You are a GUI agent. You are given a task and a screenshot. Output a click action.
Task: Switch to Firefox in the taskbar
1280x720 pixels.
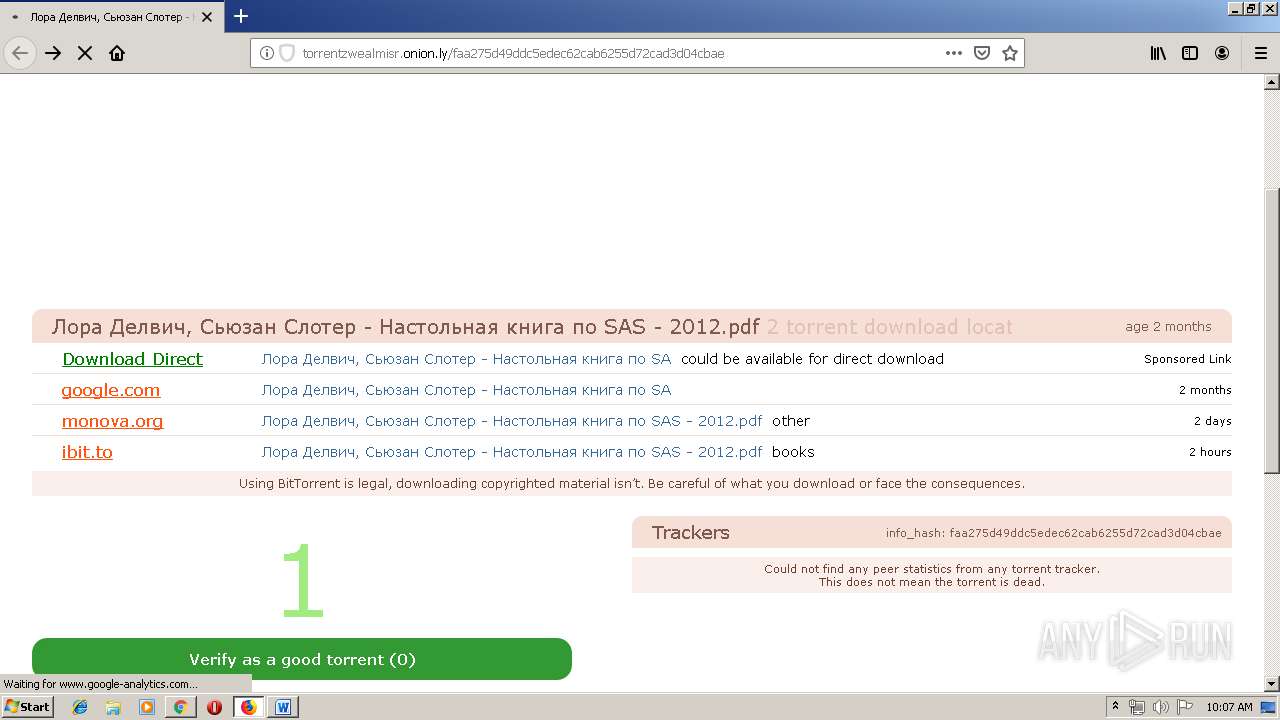point(248,707)
